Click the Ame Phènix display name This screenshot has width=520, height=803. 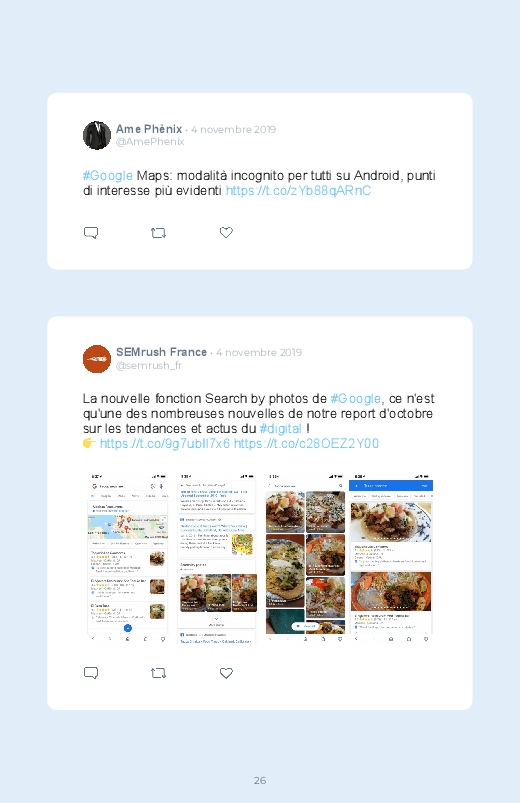(x=149, y=129)
